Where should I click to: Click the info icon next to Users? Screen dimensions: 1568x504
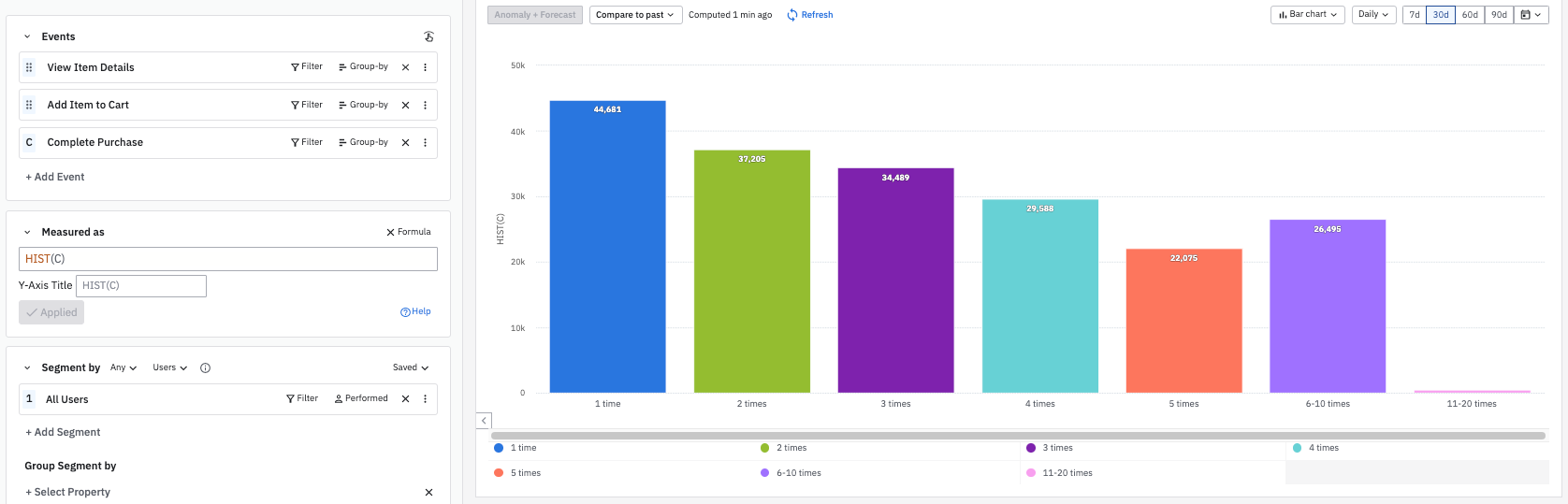205,367
